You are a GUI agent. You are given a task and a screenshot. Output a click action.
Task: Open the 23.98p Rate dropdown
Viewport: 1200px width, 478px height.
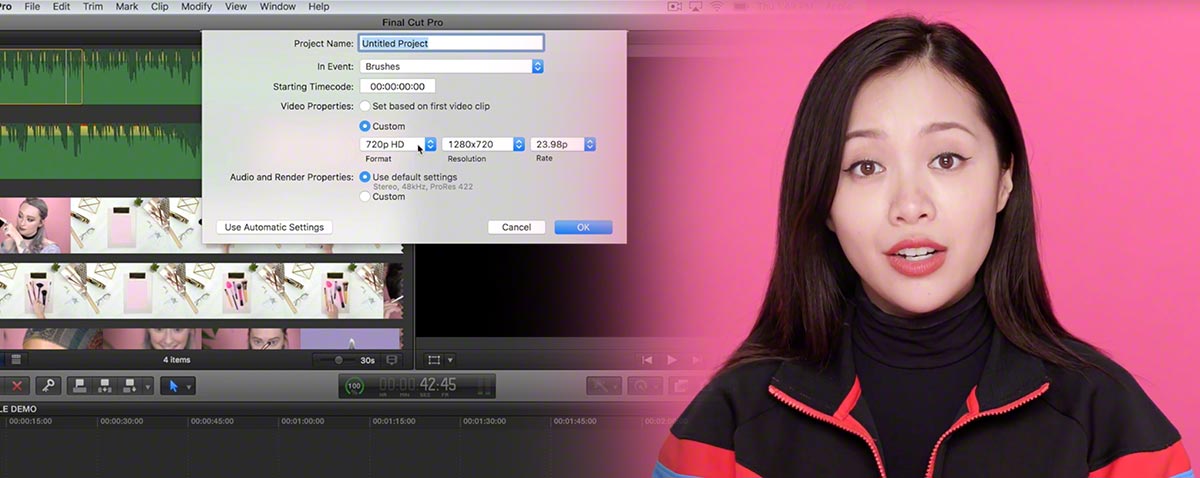tap(562, 144)
